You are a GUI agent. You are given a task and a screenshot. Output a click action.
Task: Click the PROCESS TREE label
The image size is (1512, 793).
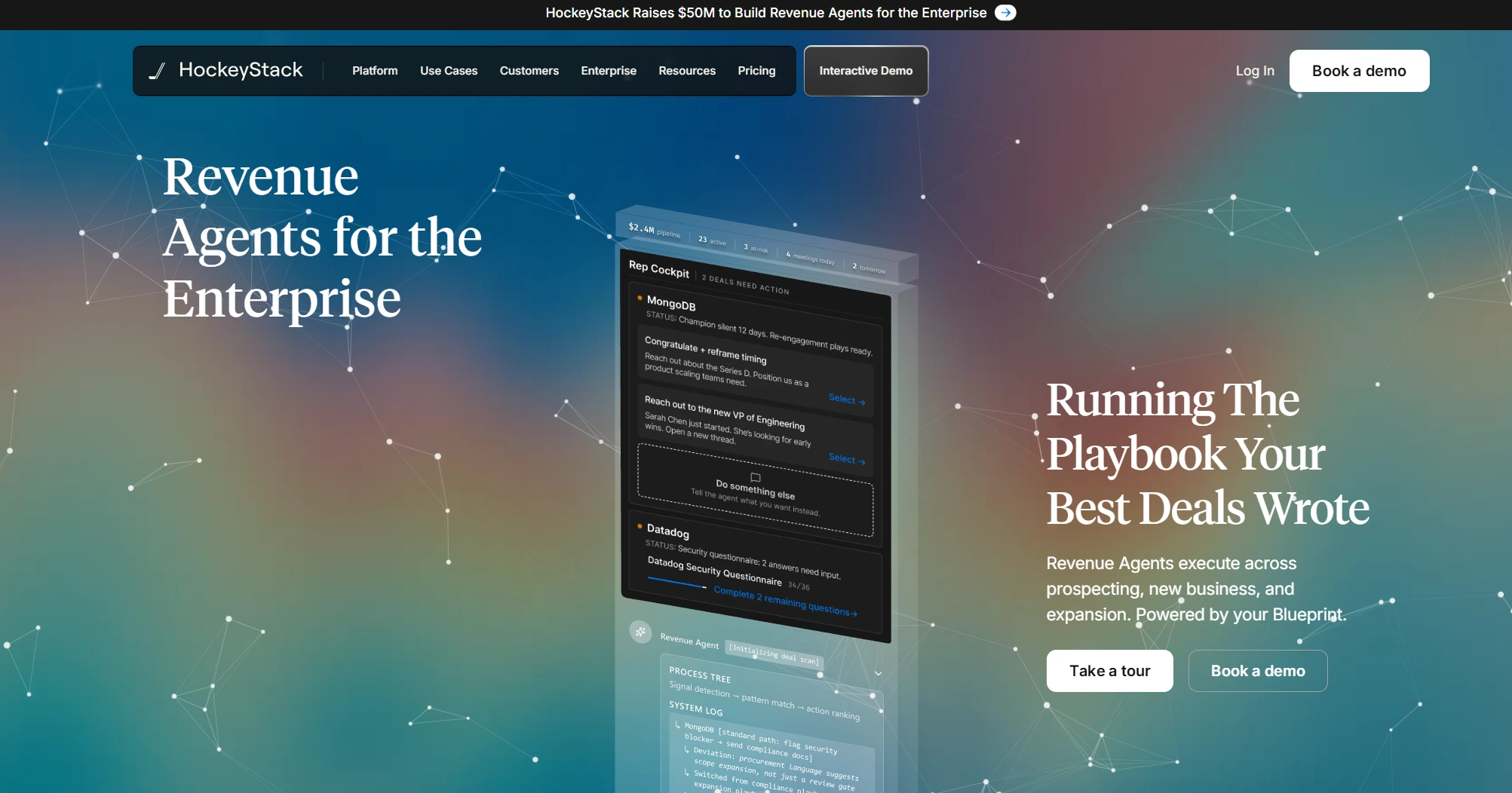(x=700, y=675)
